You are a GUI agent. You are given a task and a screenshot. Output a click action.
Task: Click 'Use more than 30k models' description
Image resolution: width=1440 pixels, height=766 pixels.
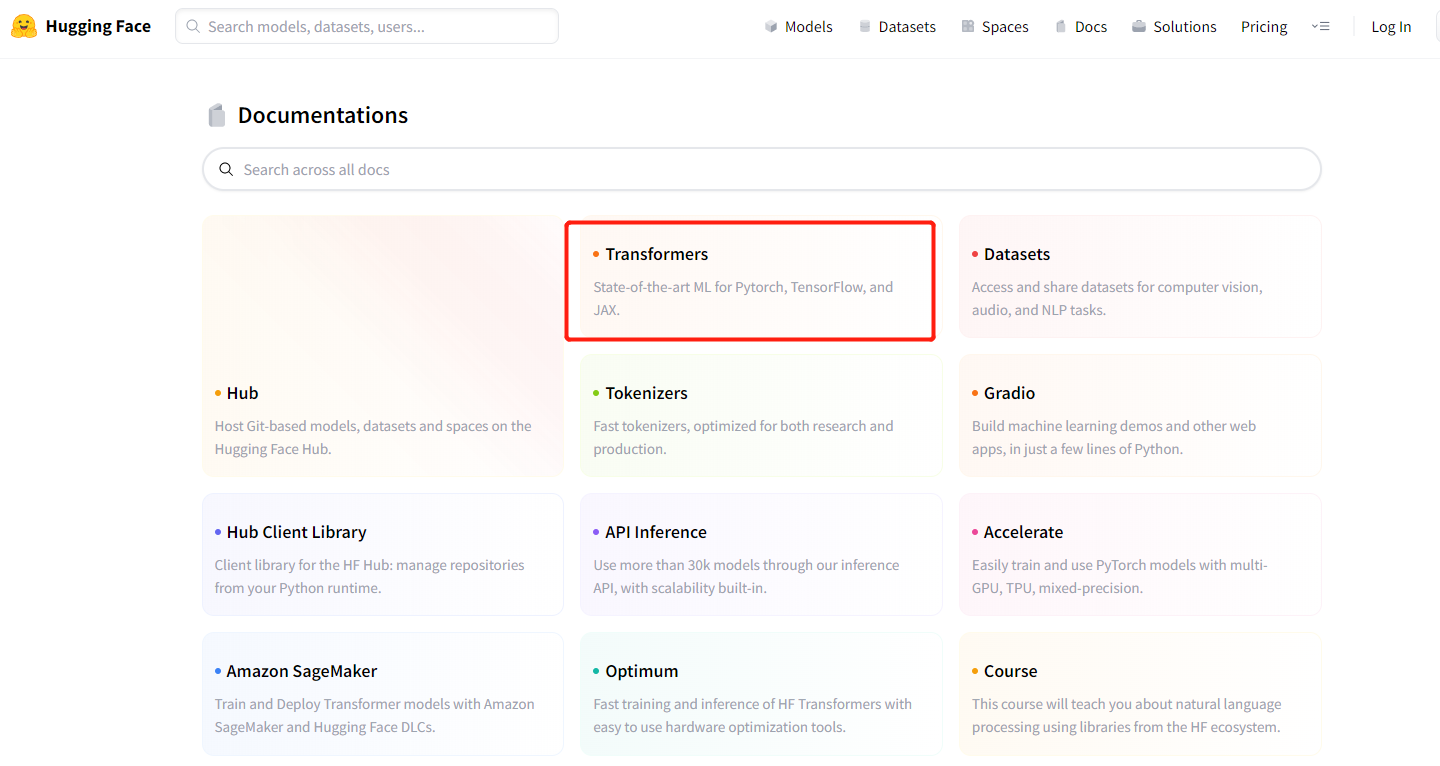coord(746,576)
